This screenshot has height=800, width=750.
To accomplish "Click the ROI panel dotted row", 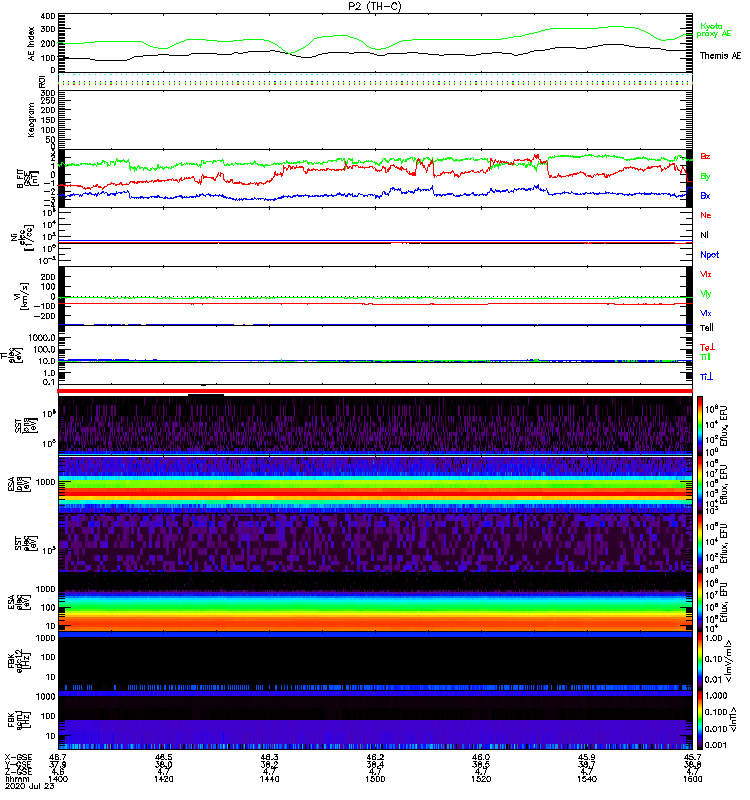I will click(x=375, y=83).
